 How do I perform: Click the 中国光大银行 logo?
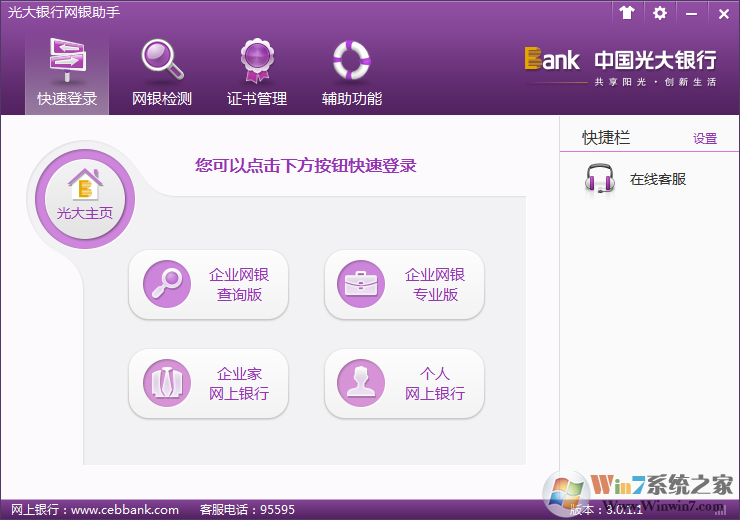coord(620,65)
